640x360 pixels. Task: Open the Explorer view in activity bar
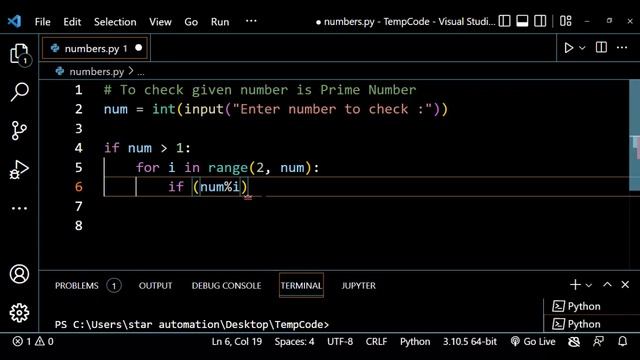[19, 53]
